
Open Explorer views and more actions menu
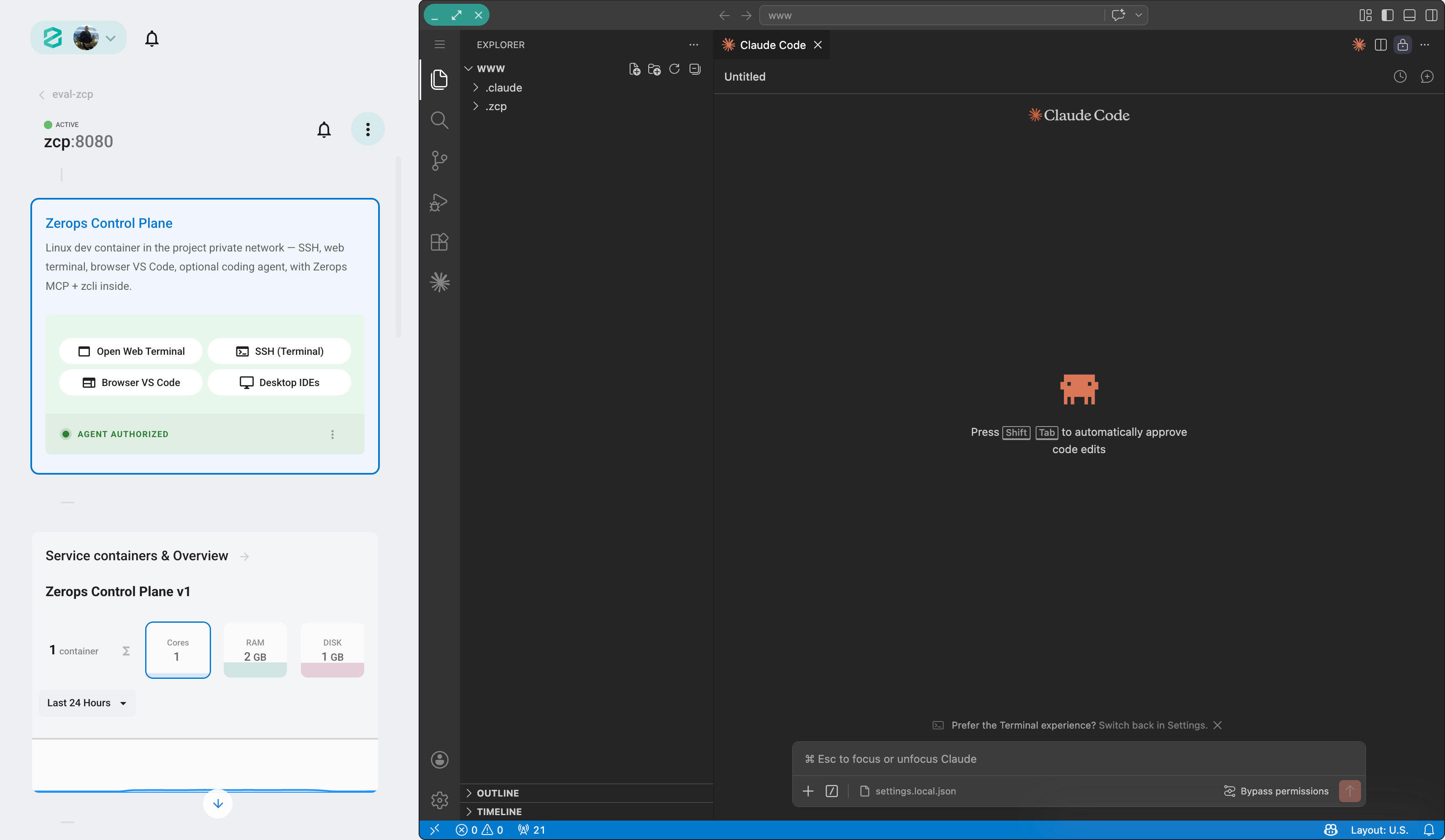point(693,45)
